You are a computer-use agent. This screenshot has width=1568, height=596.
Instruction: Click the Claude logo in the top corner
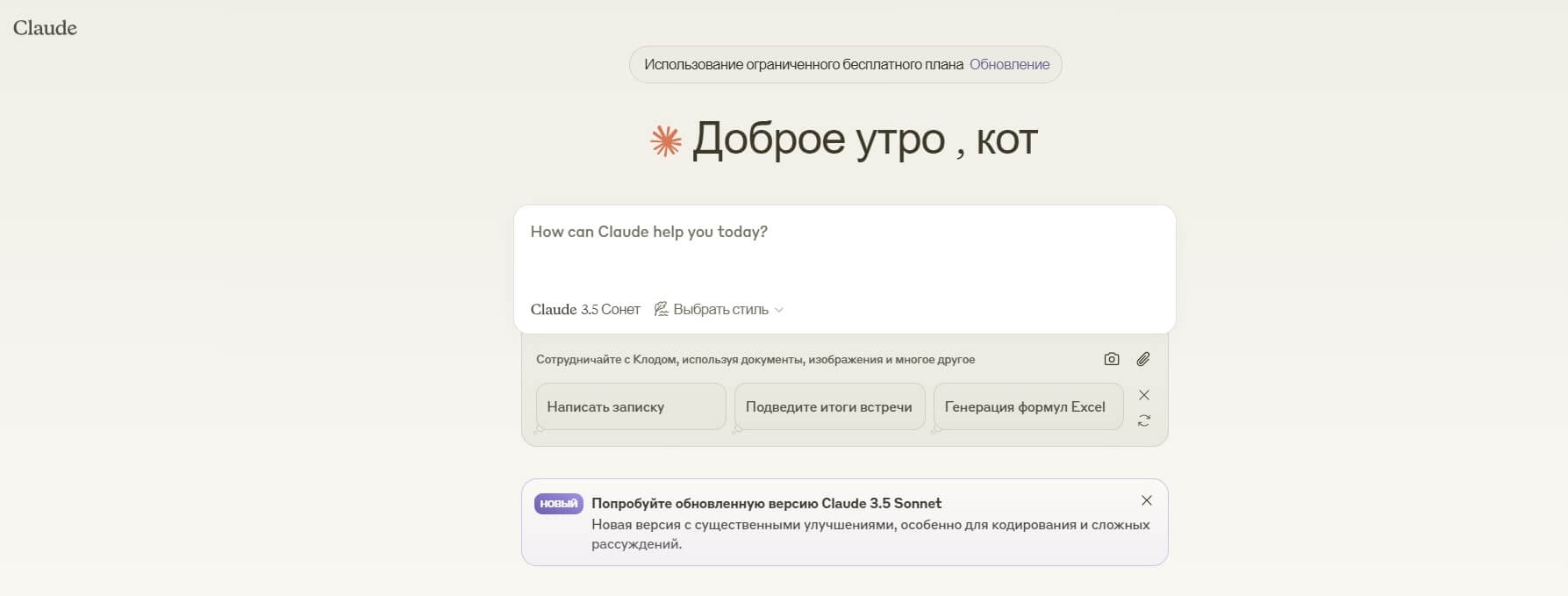45,28
